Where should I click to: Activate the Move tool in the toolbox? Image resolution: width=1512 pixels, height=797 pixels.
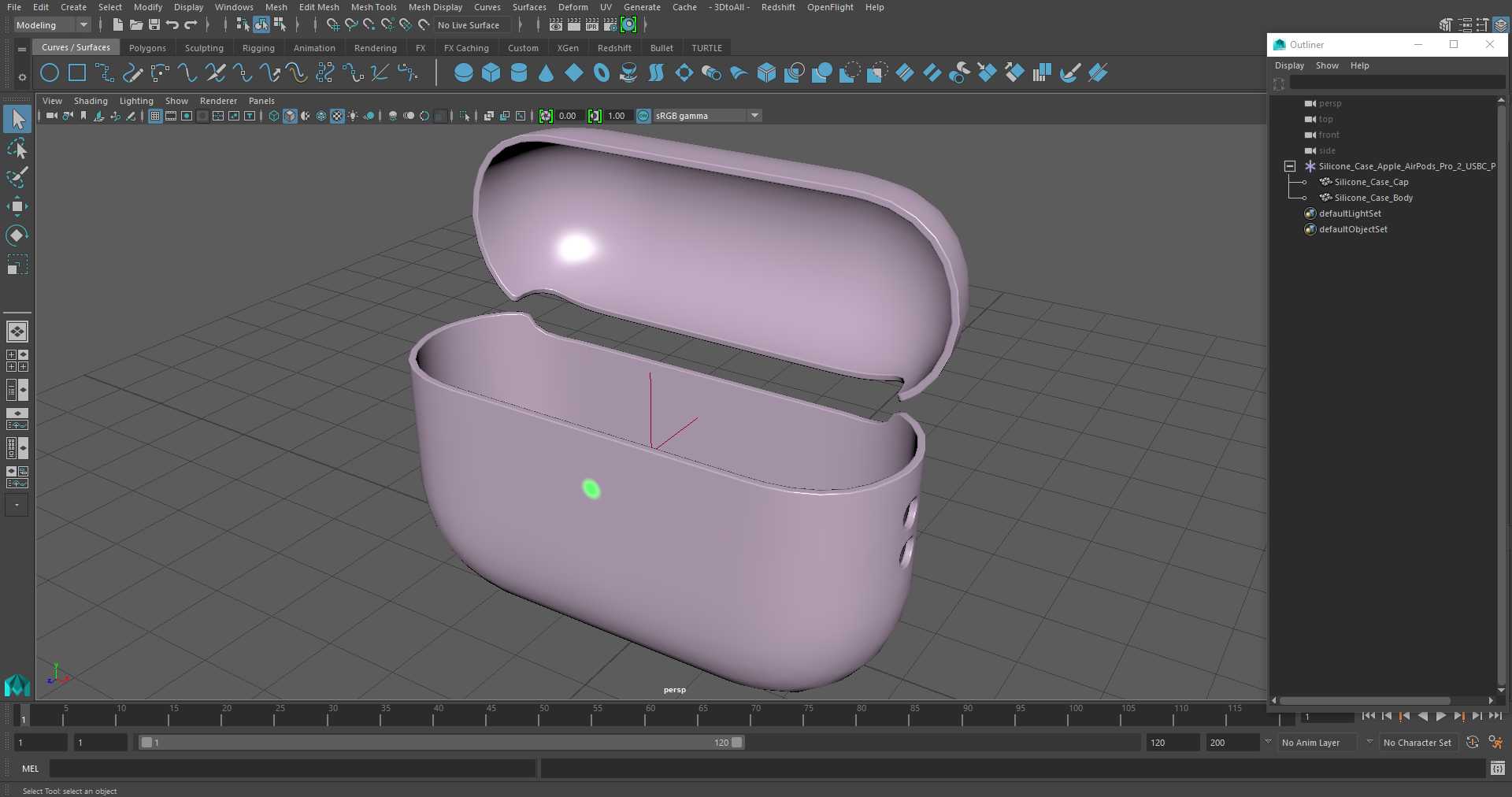17,206
